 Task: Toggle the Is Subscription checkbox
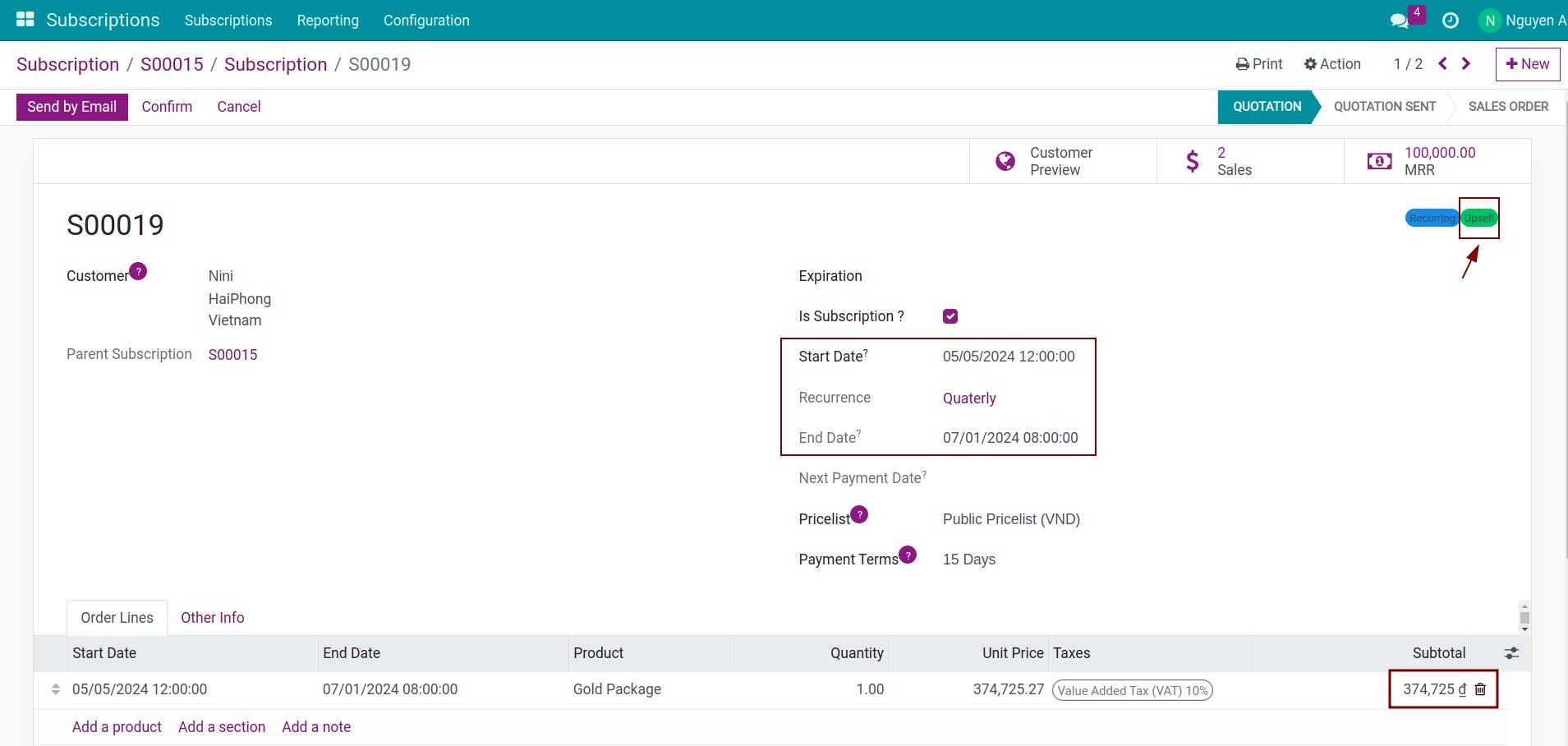point(950,316)
